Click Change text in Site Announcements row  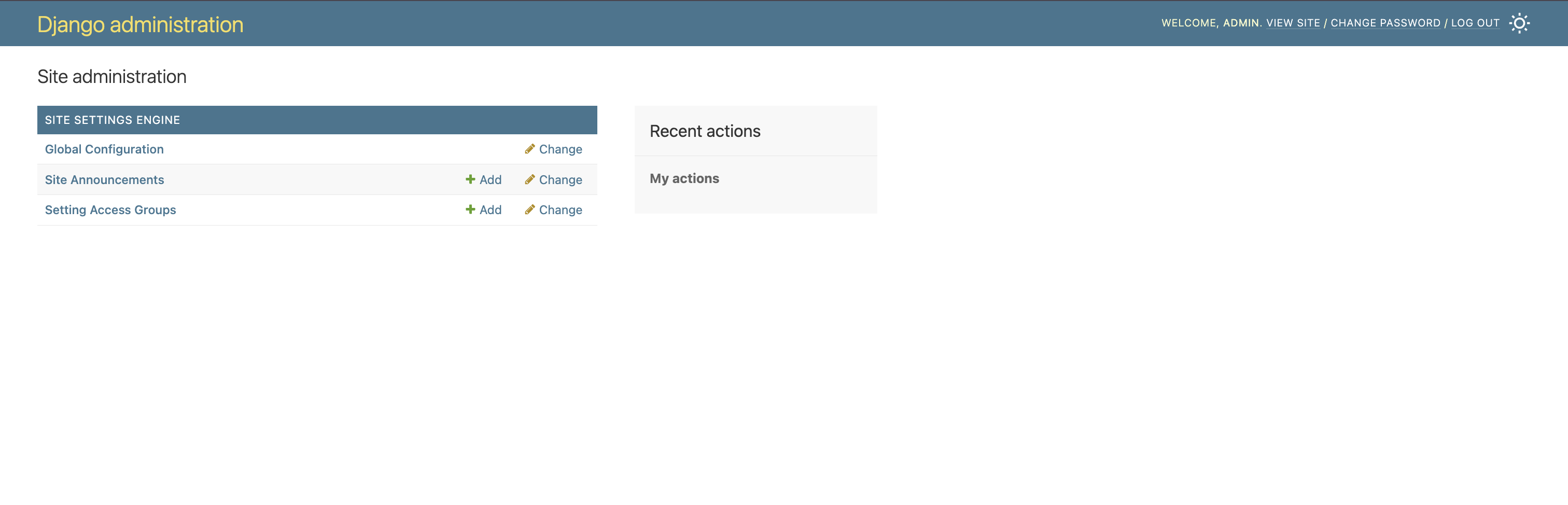(560, 179)
